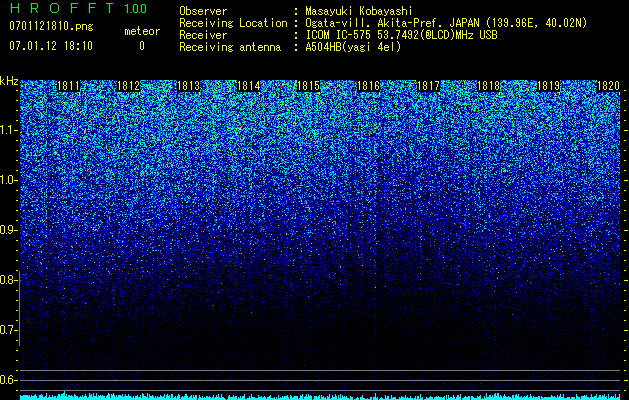Screen dimensions: 629x400
Task: Click the cyan signal level strip at bottom
Action: [x=320, y=396]
